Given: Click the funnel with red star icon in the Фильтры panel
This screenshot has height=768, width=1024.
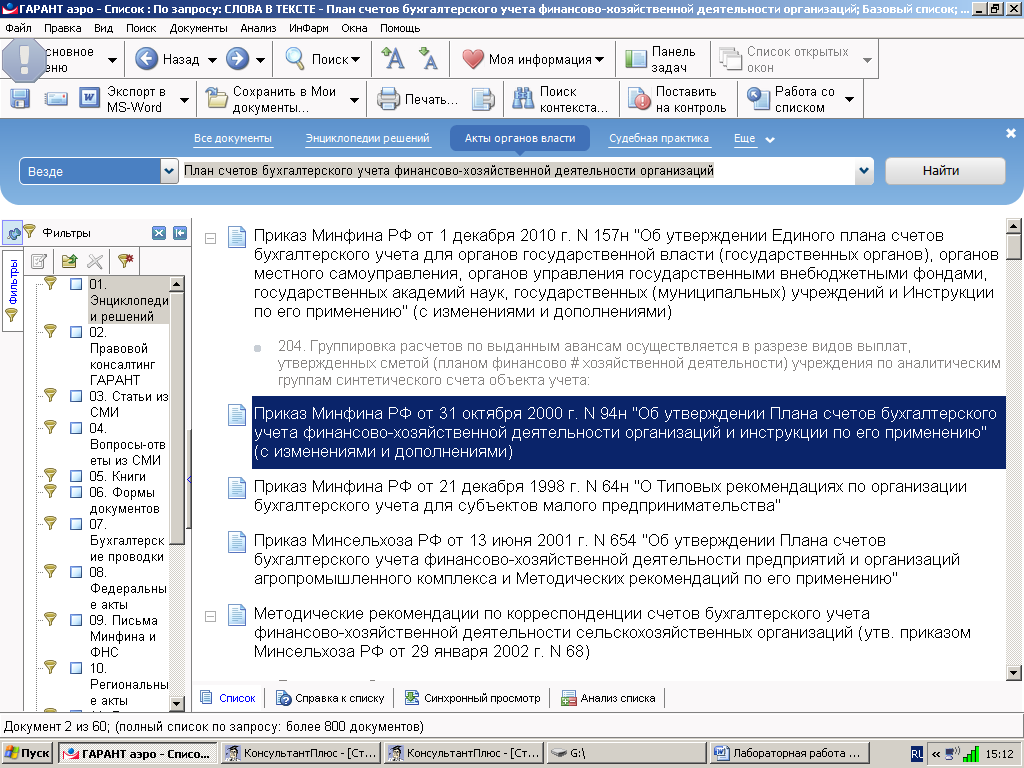Looking at the screenshot, I should pyautogui.click(x=125, y=261).
